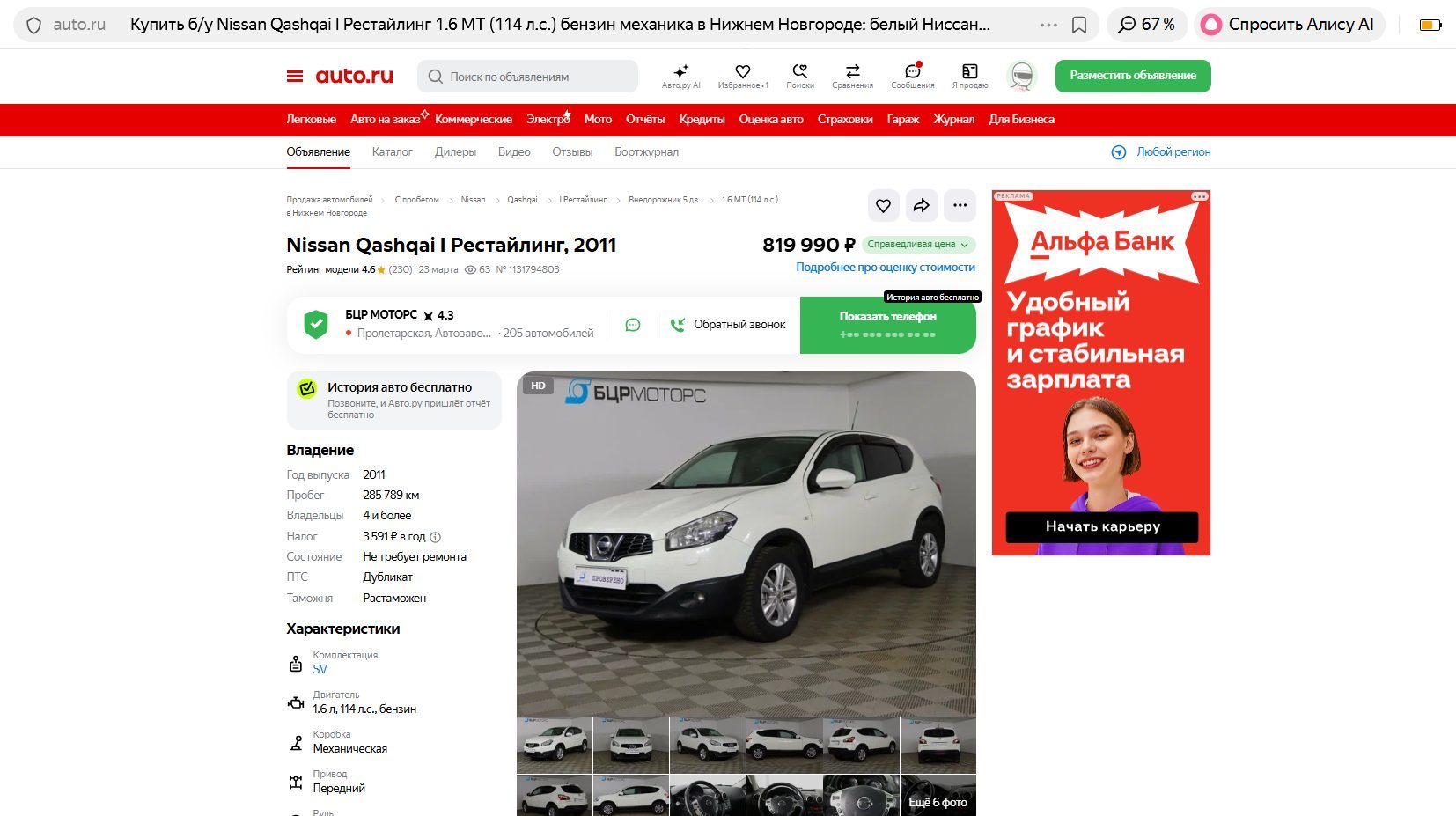Switch to the Бортжурнал tab
This screenshot has height=816, width=1456.
[646, 152]
